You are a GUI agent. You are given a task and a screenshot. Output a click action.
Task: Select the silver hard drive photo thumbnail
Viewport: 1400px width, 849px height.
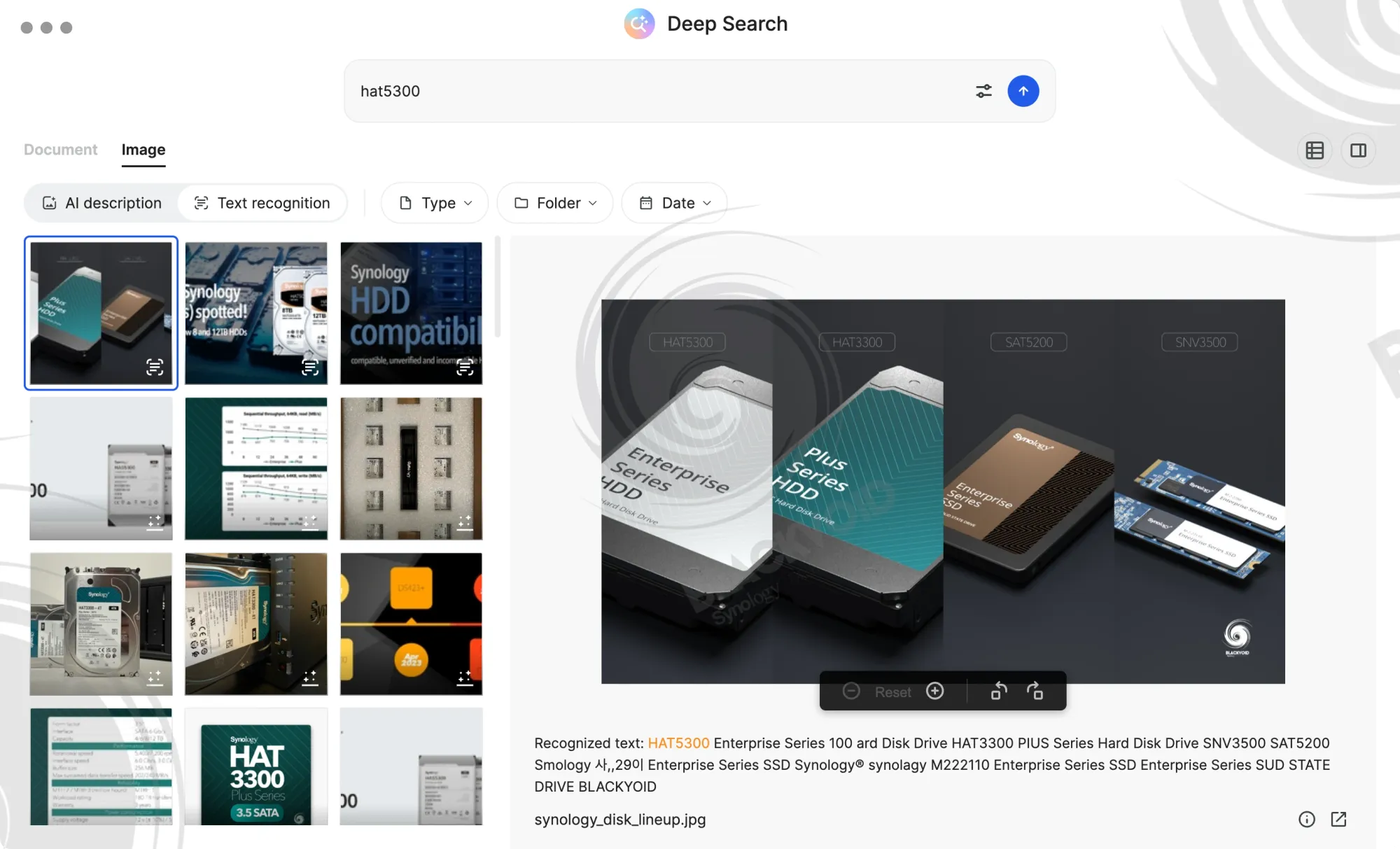click(101, 624)
